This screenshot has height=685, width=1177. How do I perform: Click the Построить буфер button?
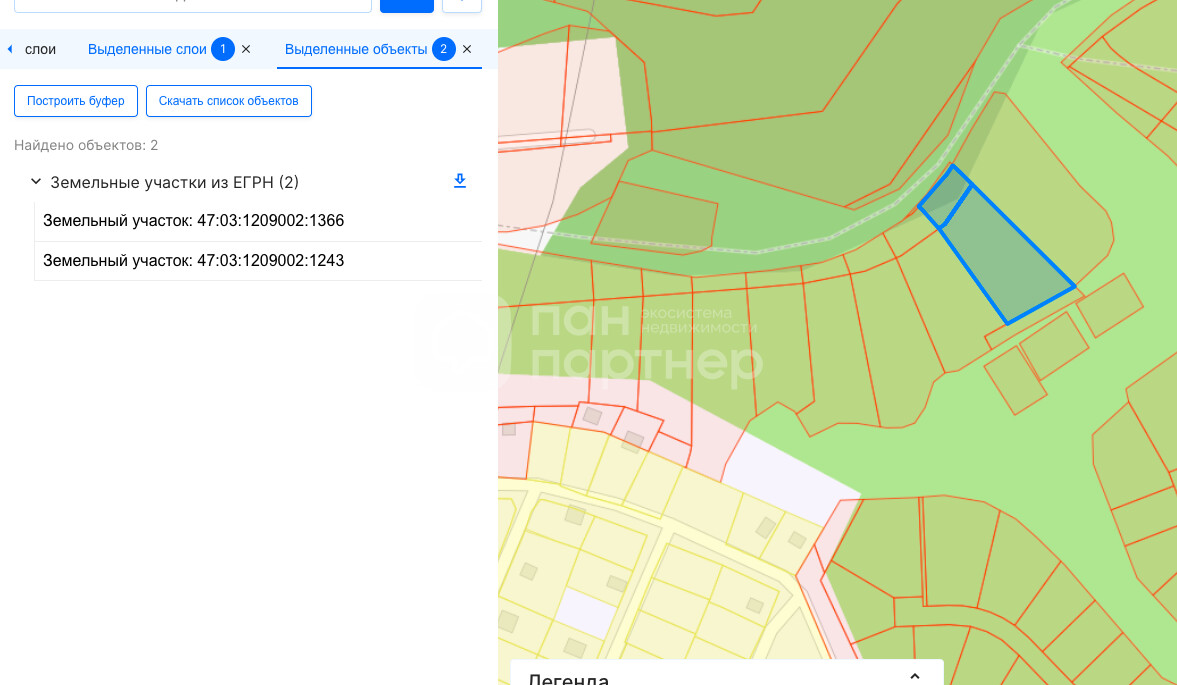[76, 101]
